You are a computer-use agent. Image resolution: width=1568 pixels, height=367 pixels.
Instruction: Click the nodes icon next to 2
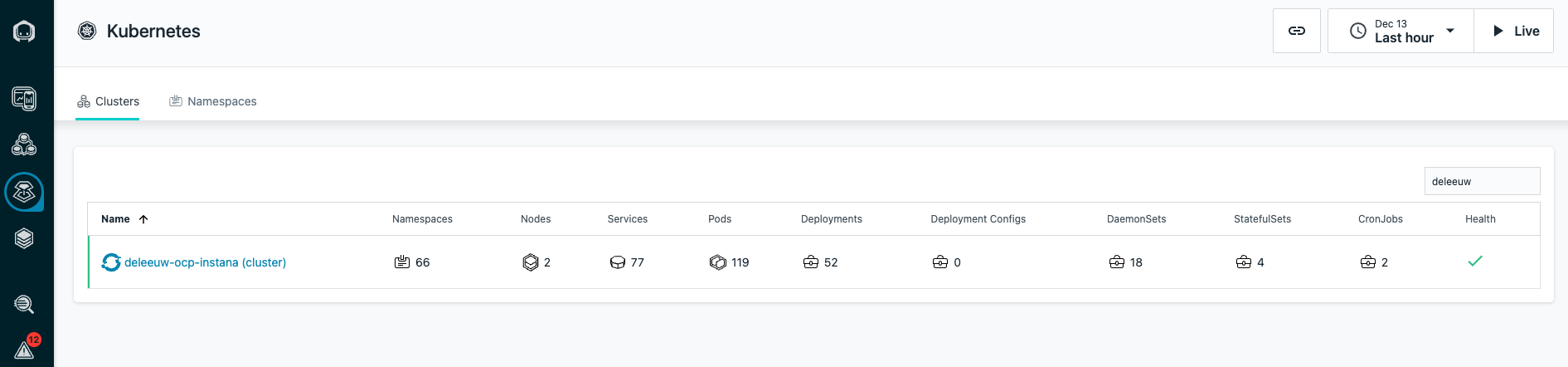point(531,262)
